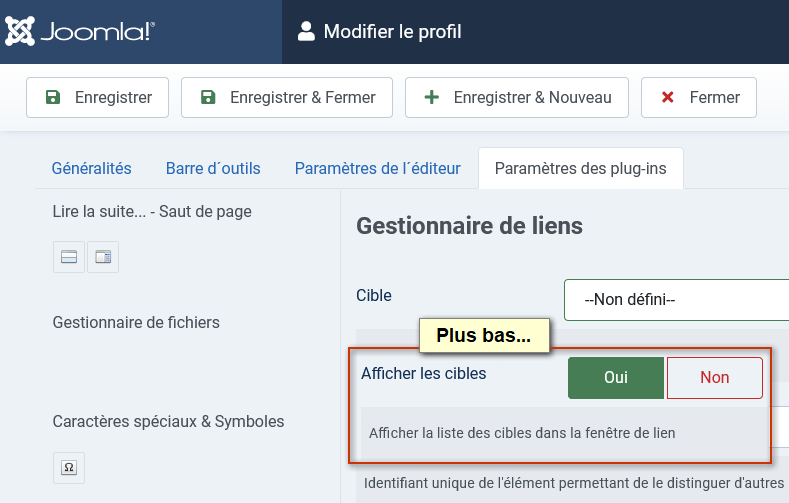The height and width of the screenshot is (503, 789).
Task: Click the green save icon in the Enregistrer button
Action: point(53,97)
